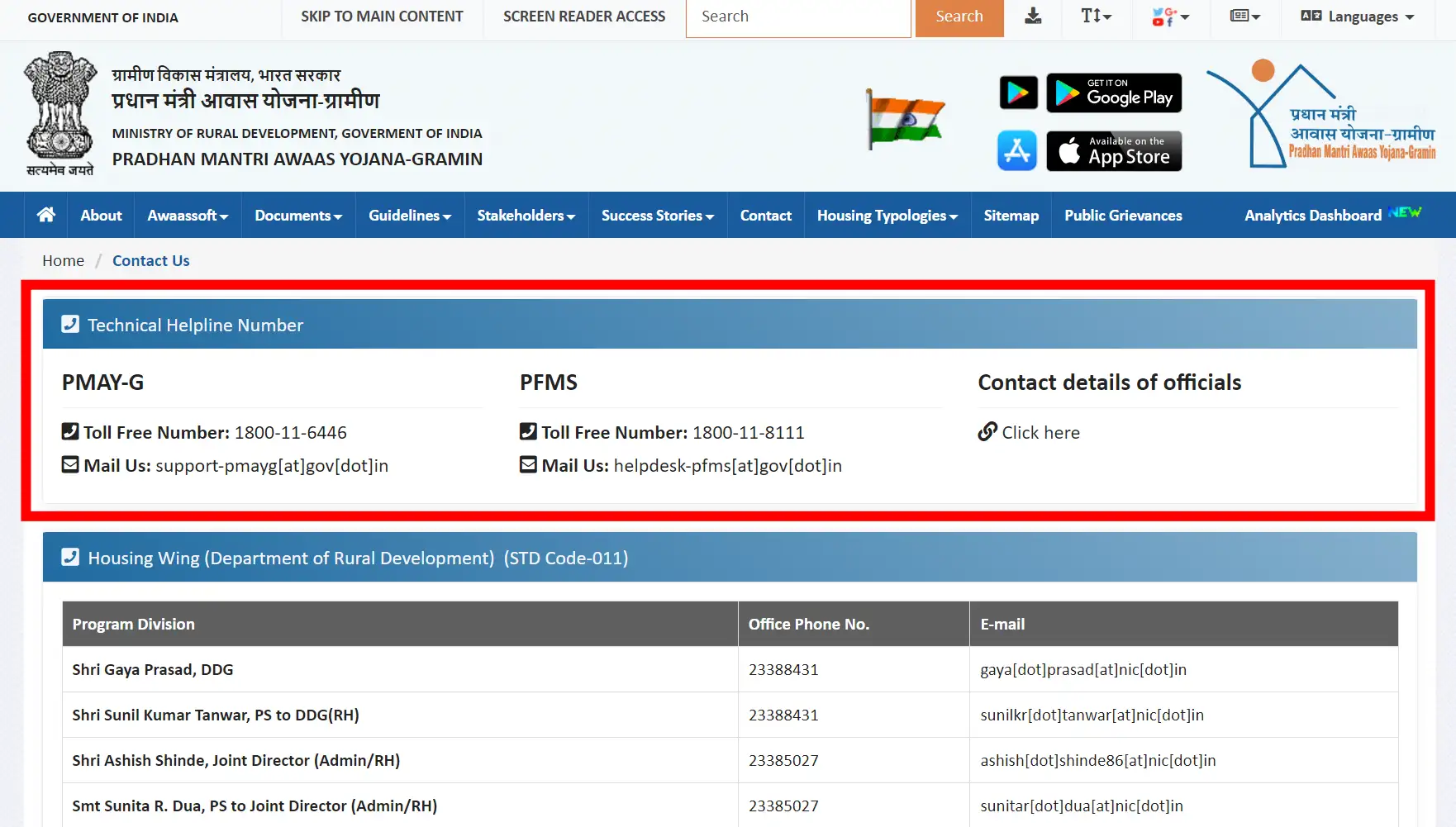This screenshot has width=1456, height=827.
Task: Open the Contact menu item
Action: click(x=766, y=215)
